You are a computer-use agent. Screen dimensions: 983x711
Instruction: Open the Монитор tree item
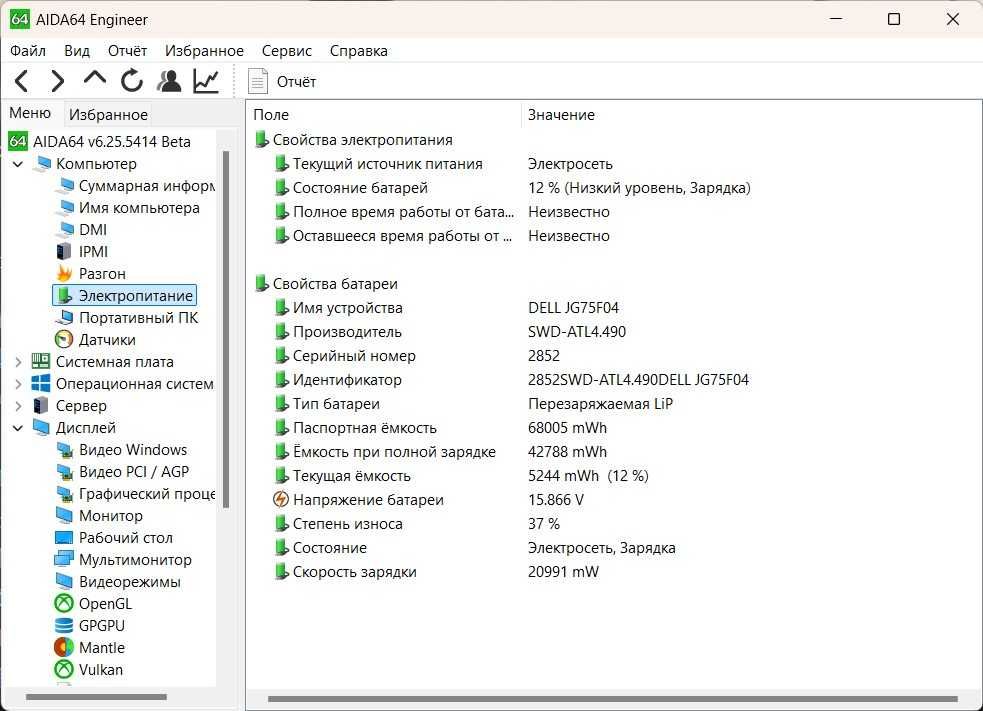[x=99, y=516]
